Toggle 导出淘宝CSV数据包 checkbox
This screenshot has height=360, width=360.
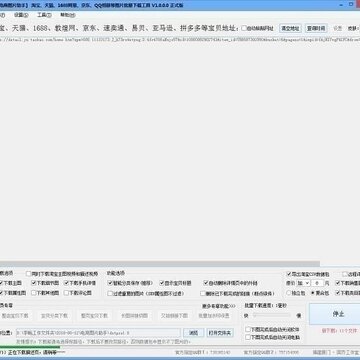click(x=308, y=274)
